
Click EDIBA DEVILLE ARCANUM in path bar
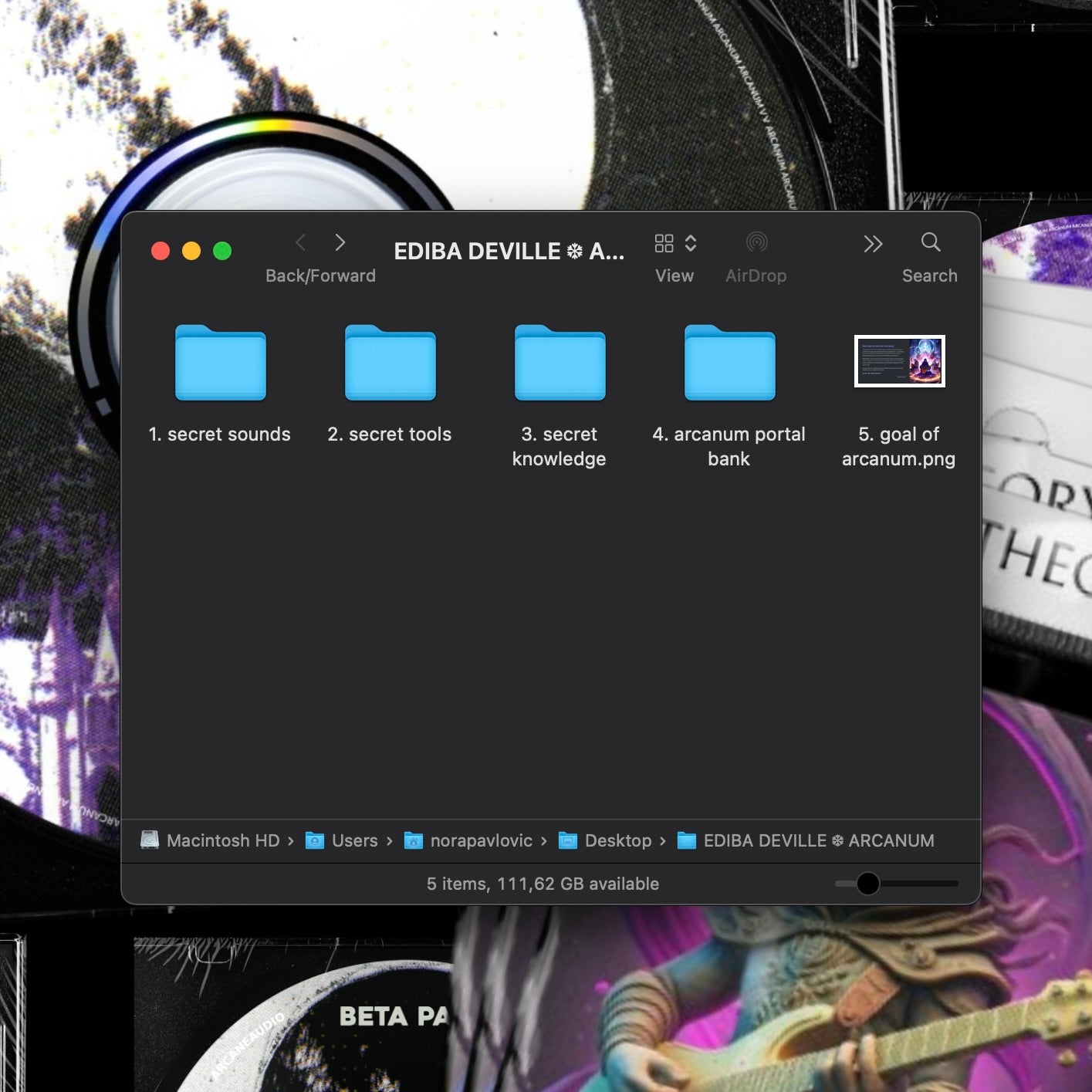point(818,840)
